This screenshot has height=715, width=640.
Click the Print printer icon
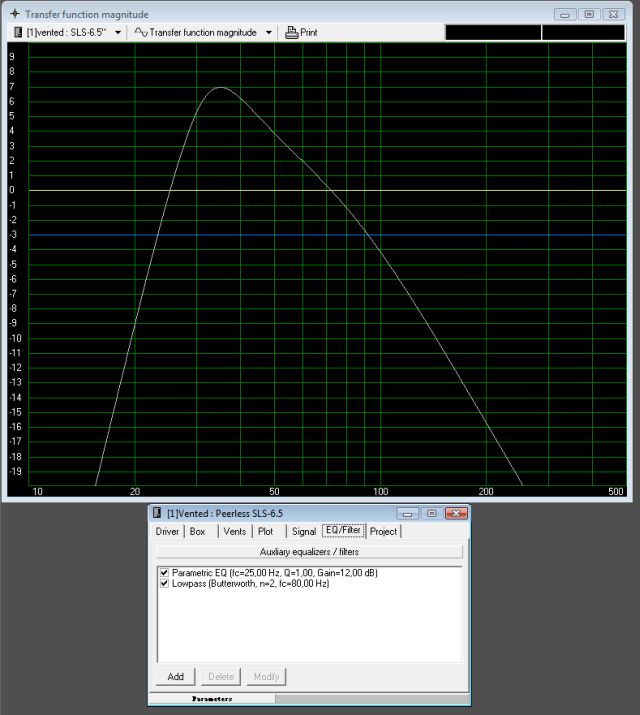[291, 32]
